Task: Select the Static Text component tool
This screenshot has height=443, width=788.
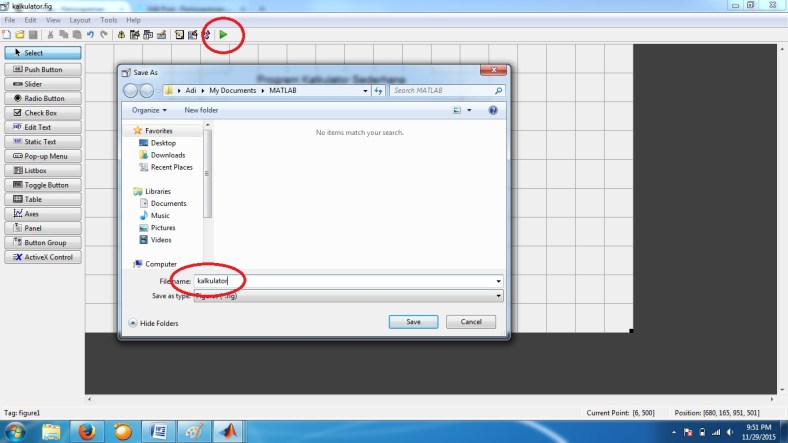Action: (x=42, y=142)
